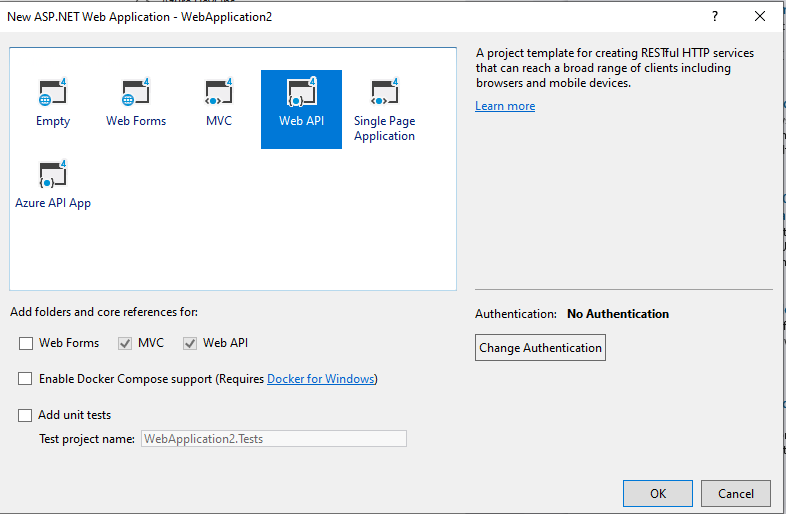Click the 'Authentication:' label
Viewport: 786px width, 514px height.
[x=516, y=314]
